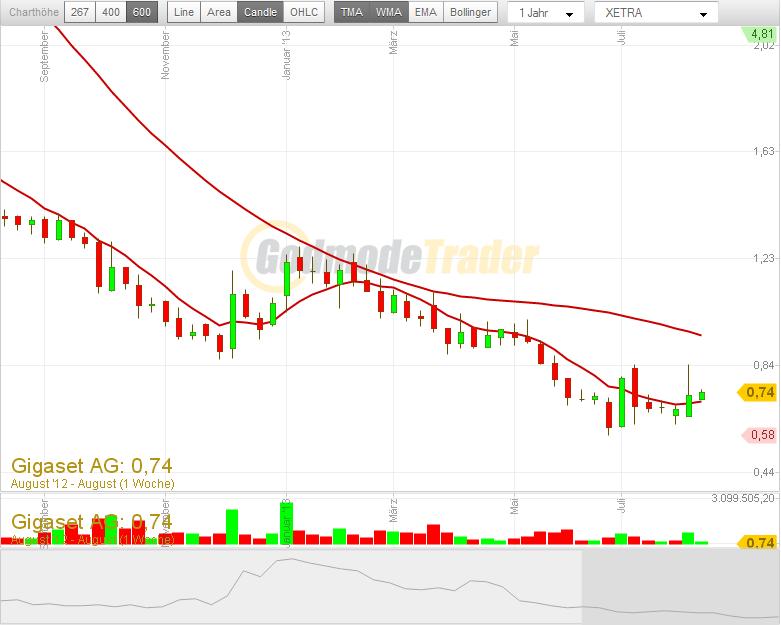The image size is (781, 625).
Task: Click the Gigaset AG: 0,74 chart title
Action: [x=92, y=466]
